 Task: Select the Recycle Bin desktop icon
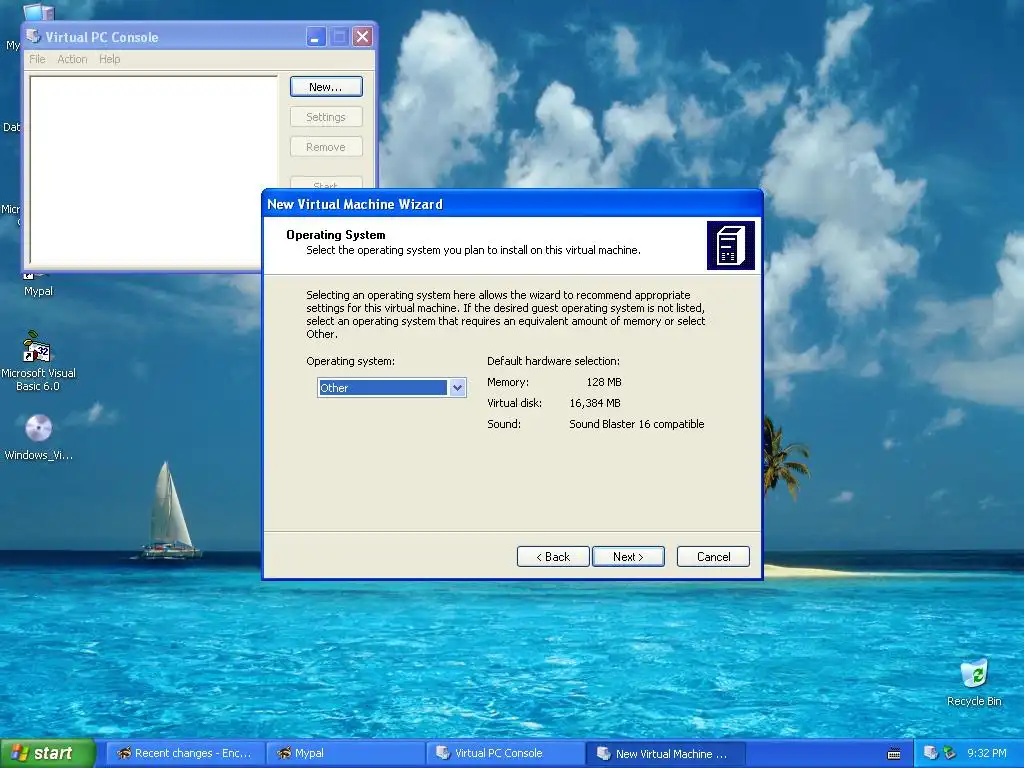tap(974, 682)
